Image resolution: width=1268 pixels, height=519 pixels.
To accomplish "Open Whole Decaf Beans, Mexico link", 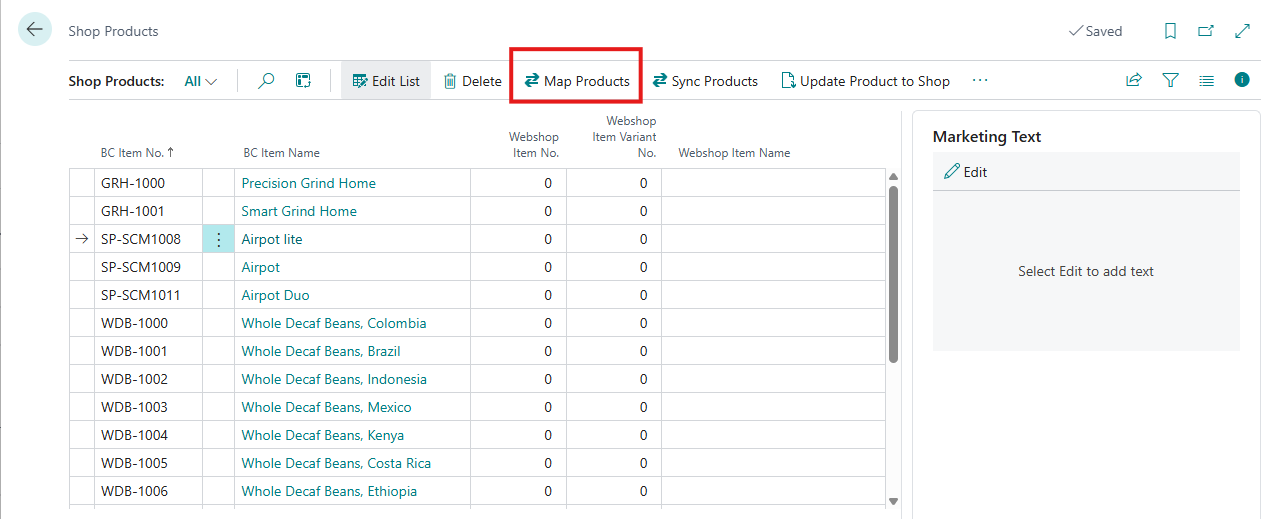I will click(327, 407).
